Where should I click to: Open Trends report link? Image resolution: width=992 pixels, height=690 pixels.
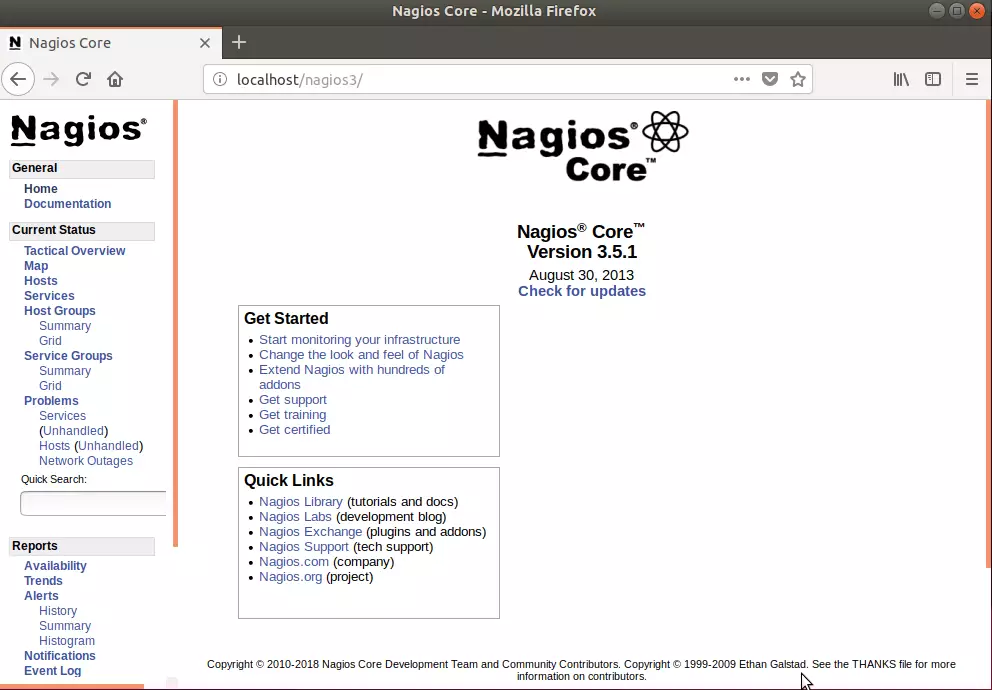point(43,581)
